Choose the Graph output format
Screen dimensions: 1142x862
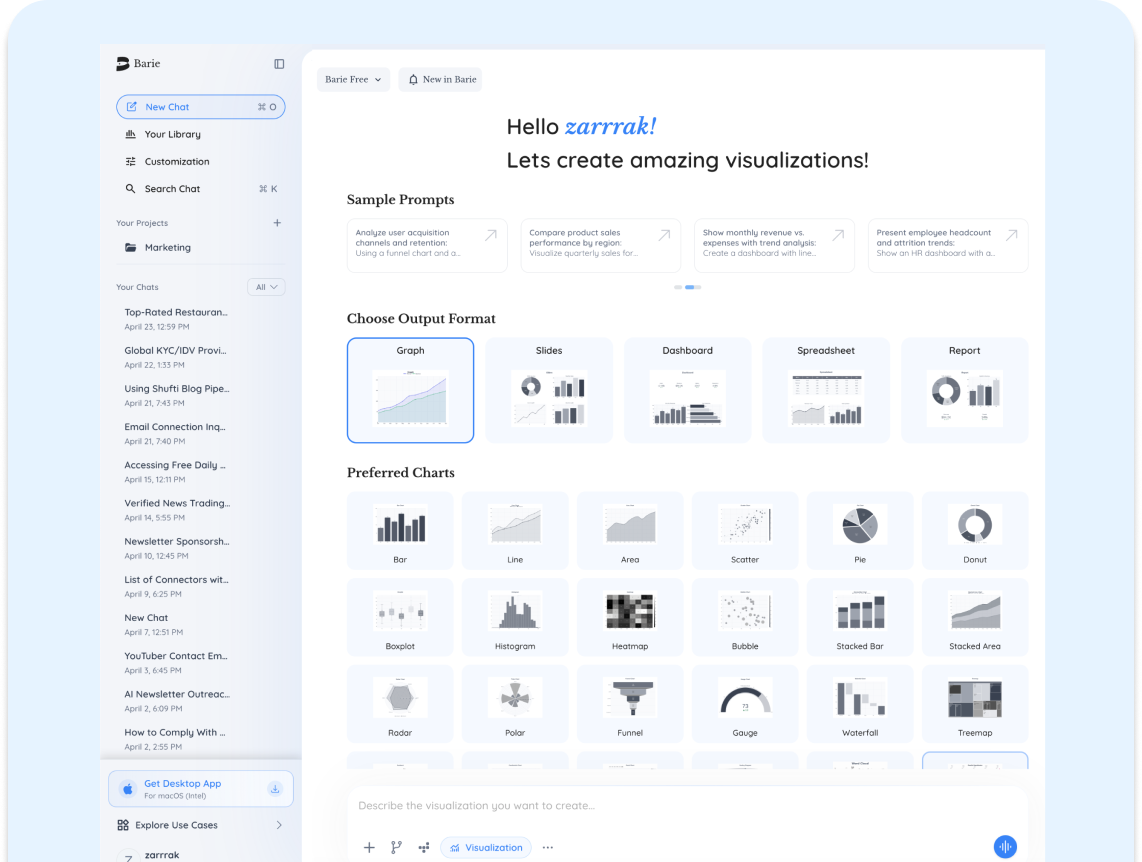(410, 390)
